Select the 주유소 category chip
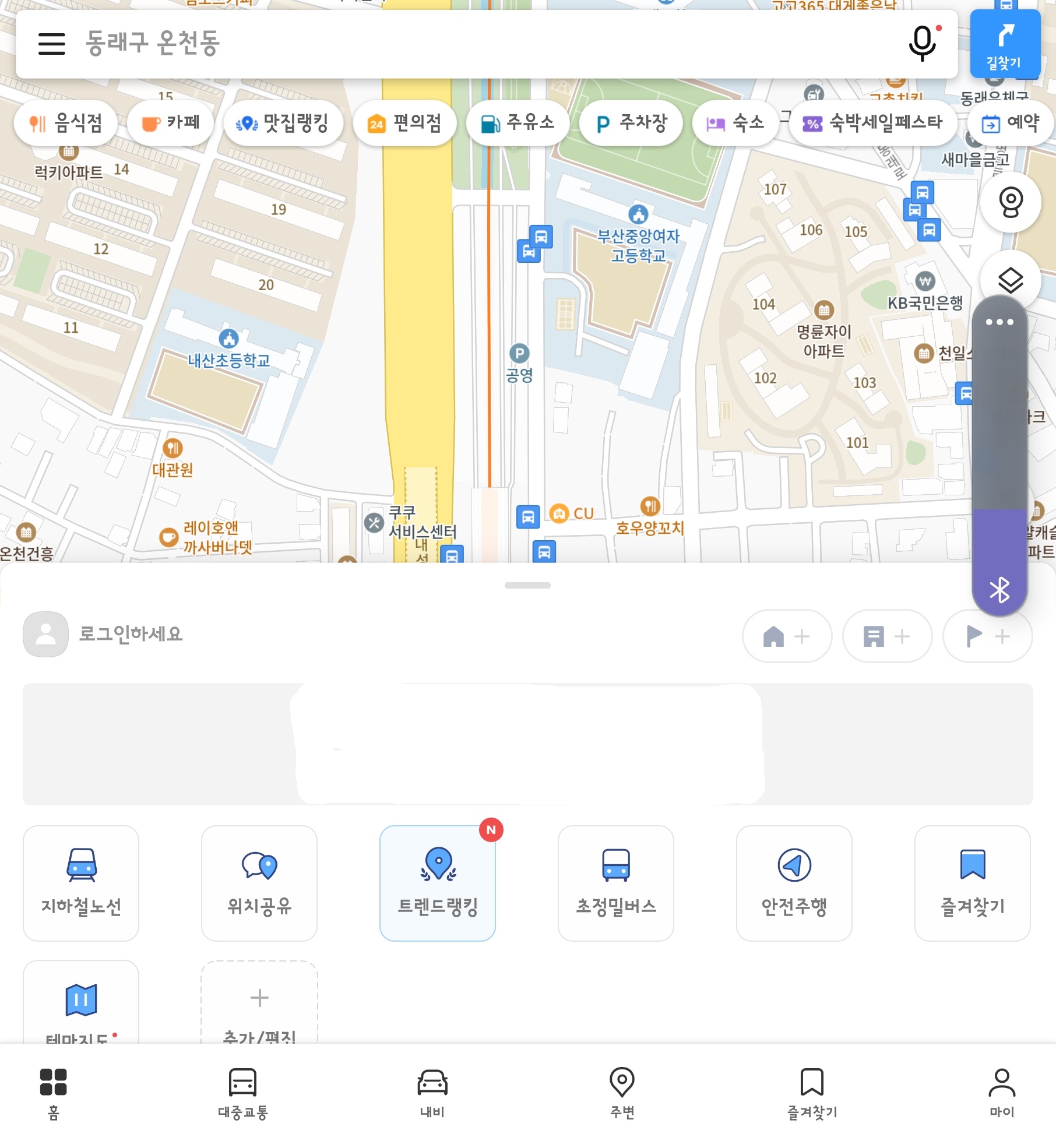The height and width of the screenshot is (1148, 1056). click(517, 123)
